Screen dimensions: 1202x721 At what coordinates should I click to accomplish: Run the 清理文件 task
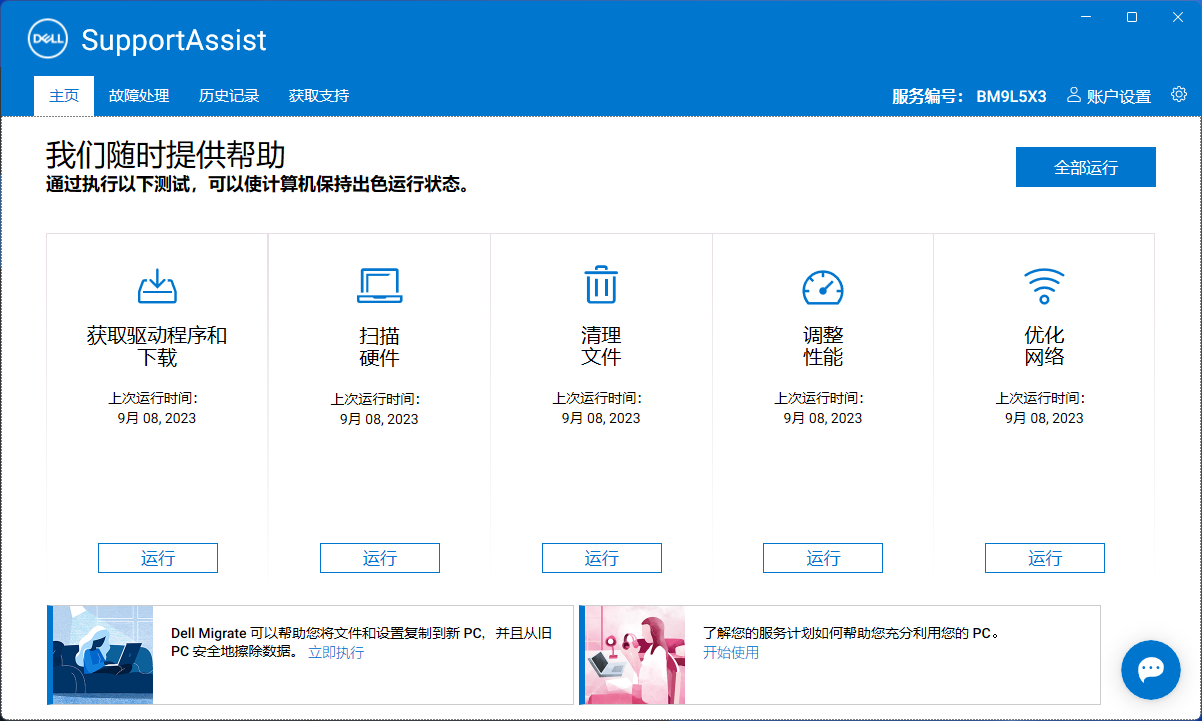tap(602, 558)
